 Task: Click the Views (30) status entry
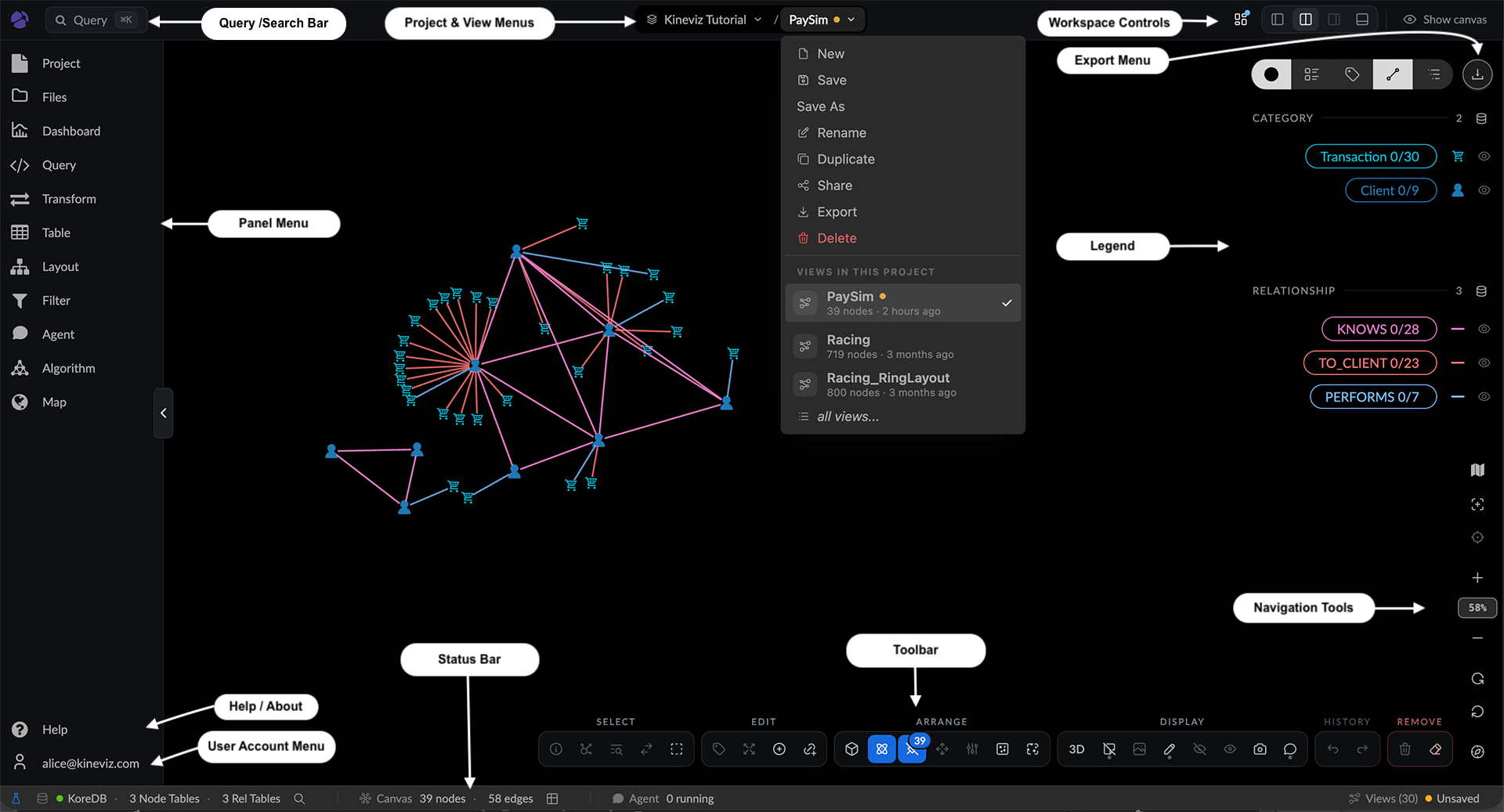1383,799
